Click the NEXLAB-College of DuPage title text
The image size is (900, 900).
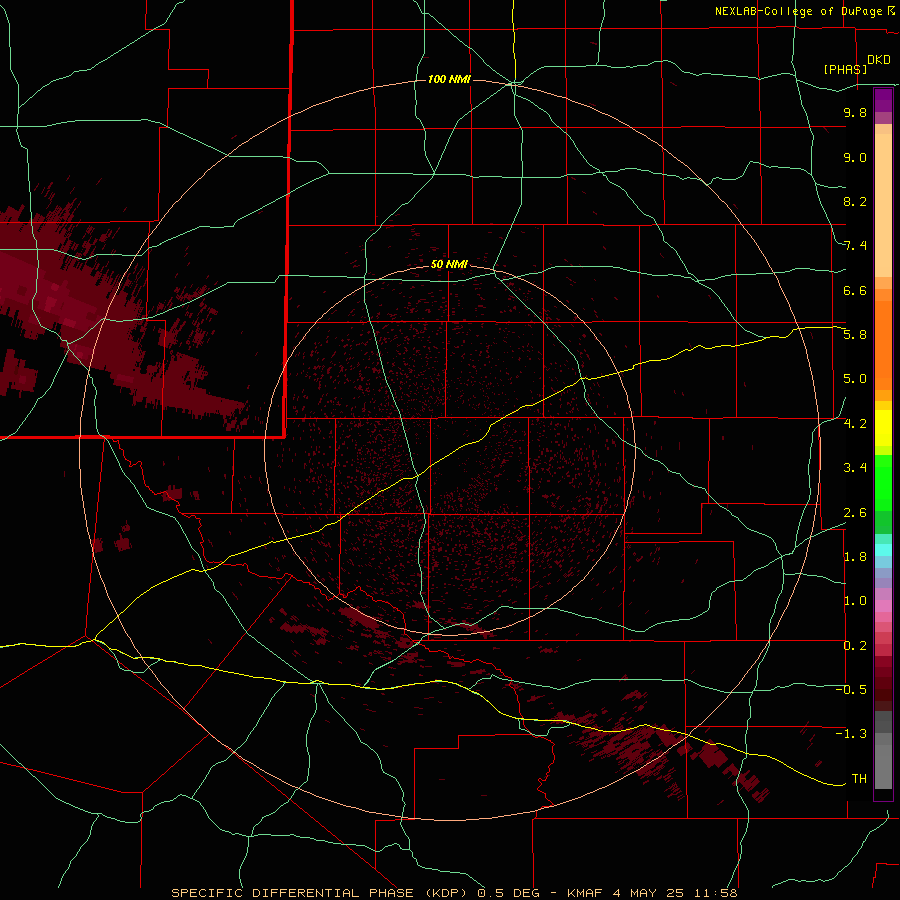(x=799, y=11)
